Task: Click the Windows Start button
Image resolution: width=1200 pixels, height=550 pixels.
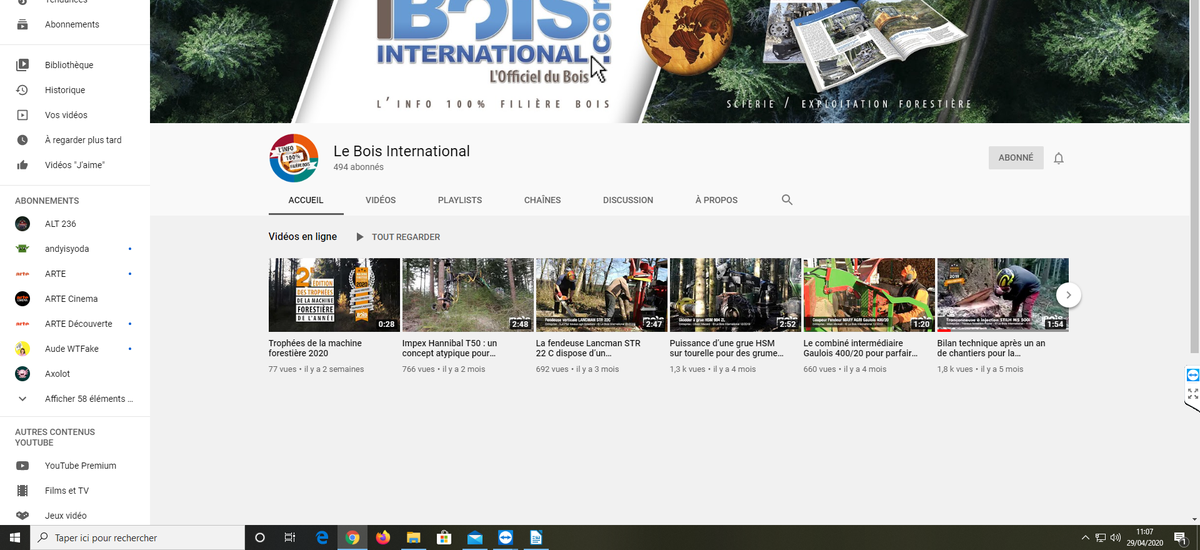Action: [15, 538]
